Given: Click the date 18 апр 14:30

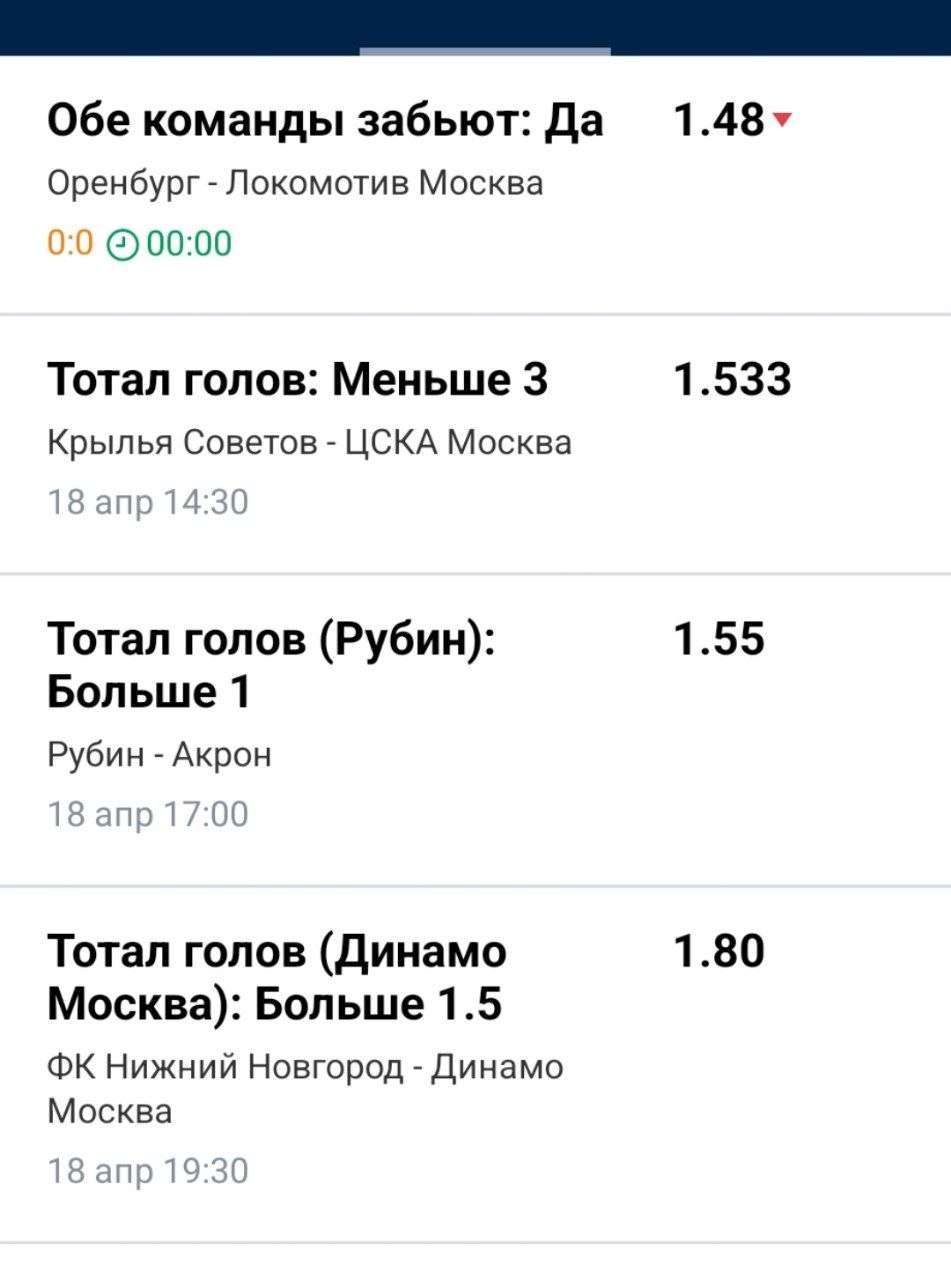Looking at the screenshot, I should 147,502.
